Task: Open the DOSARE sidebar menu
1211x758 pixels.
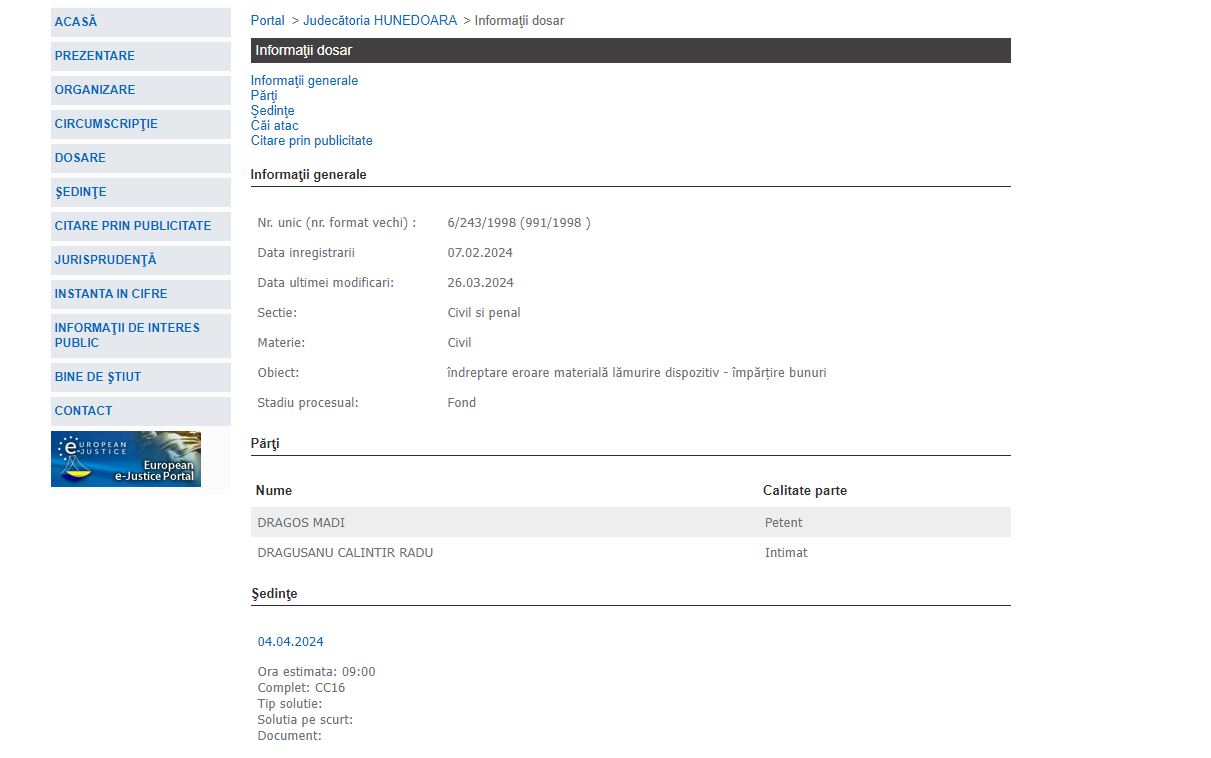Action: point(80,158)
